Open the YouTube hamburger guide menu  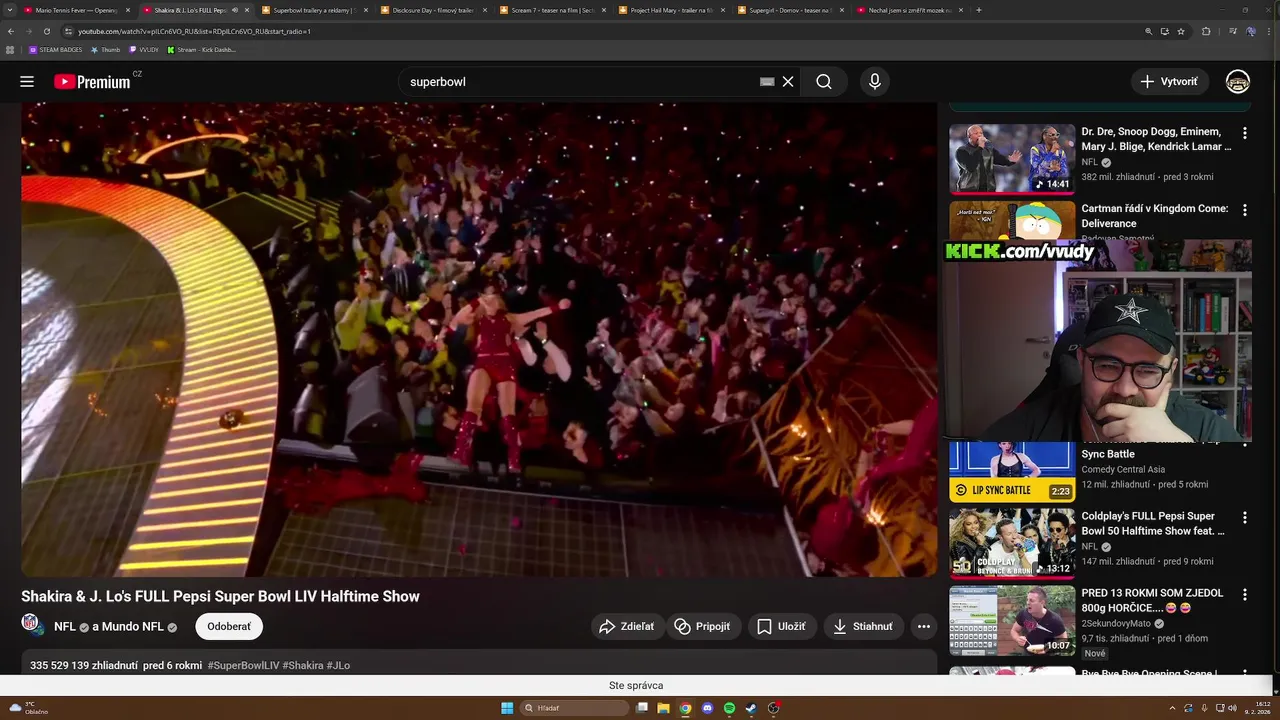tap(27, 82)
